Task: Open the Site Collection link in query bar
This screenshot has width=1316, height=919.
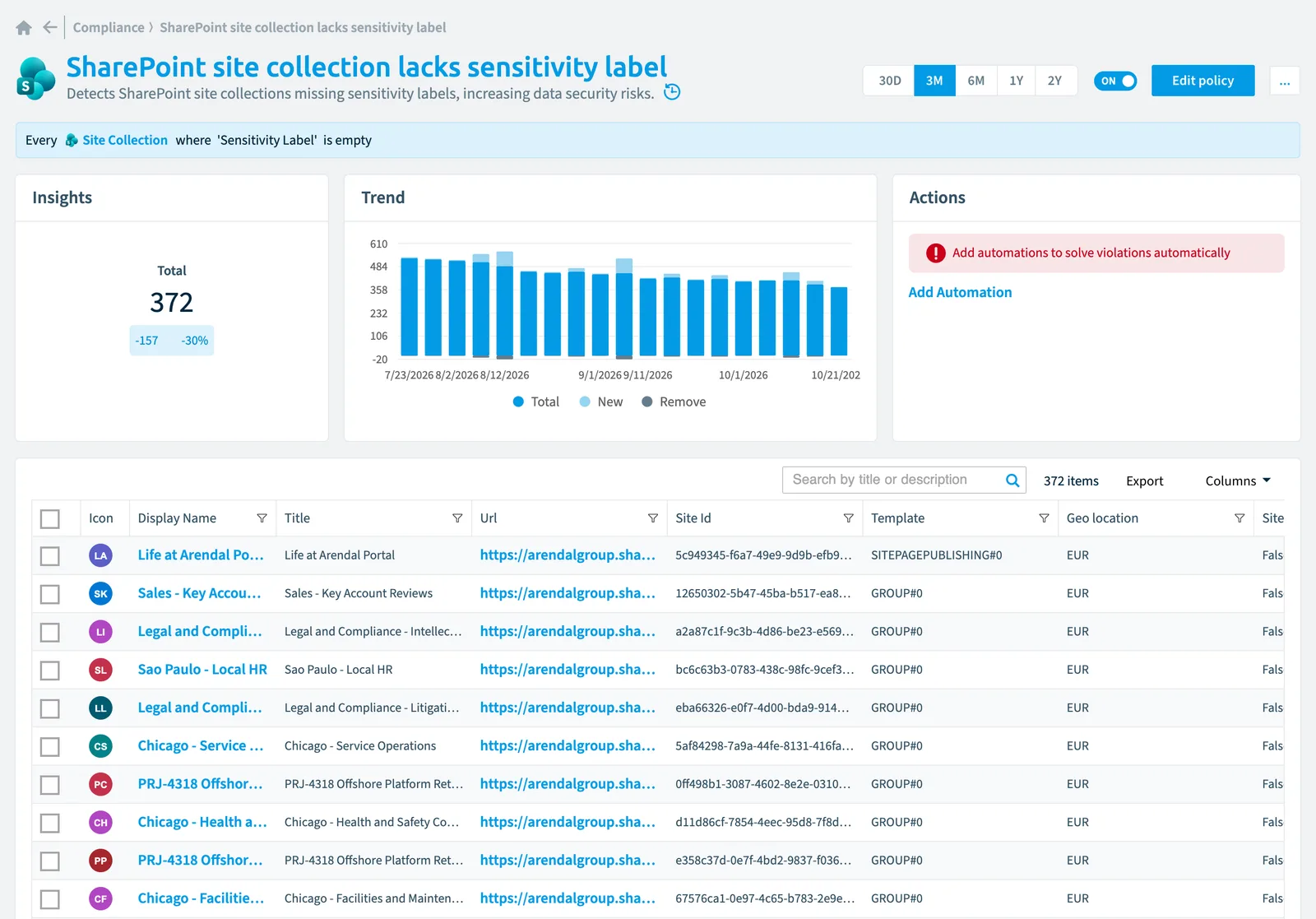Action: (125, 141)
